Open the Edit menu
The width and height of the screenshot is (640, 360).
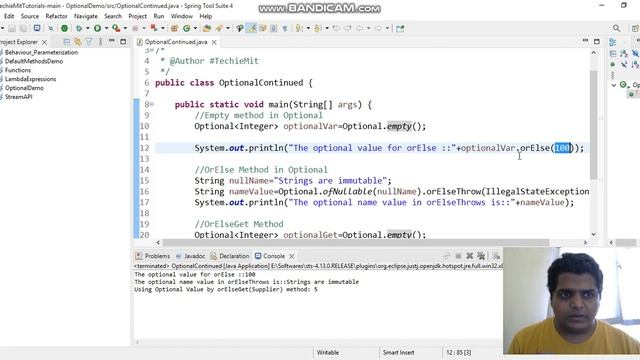[x=9, y=16]
